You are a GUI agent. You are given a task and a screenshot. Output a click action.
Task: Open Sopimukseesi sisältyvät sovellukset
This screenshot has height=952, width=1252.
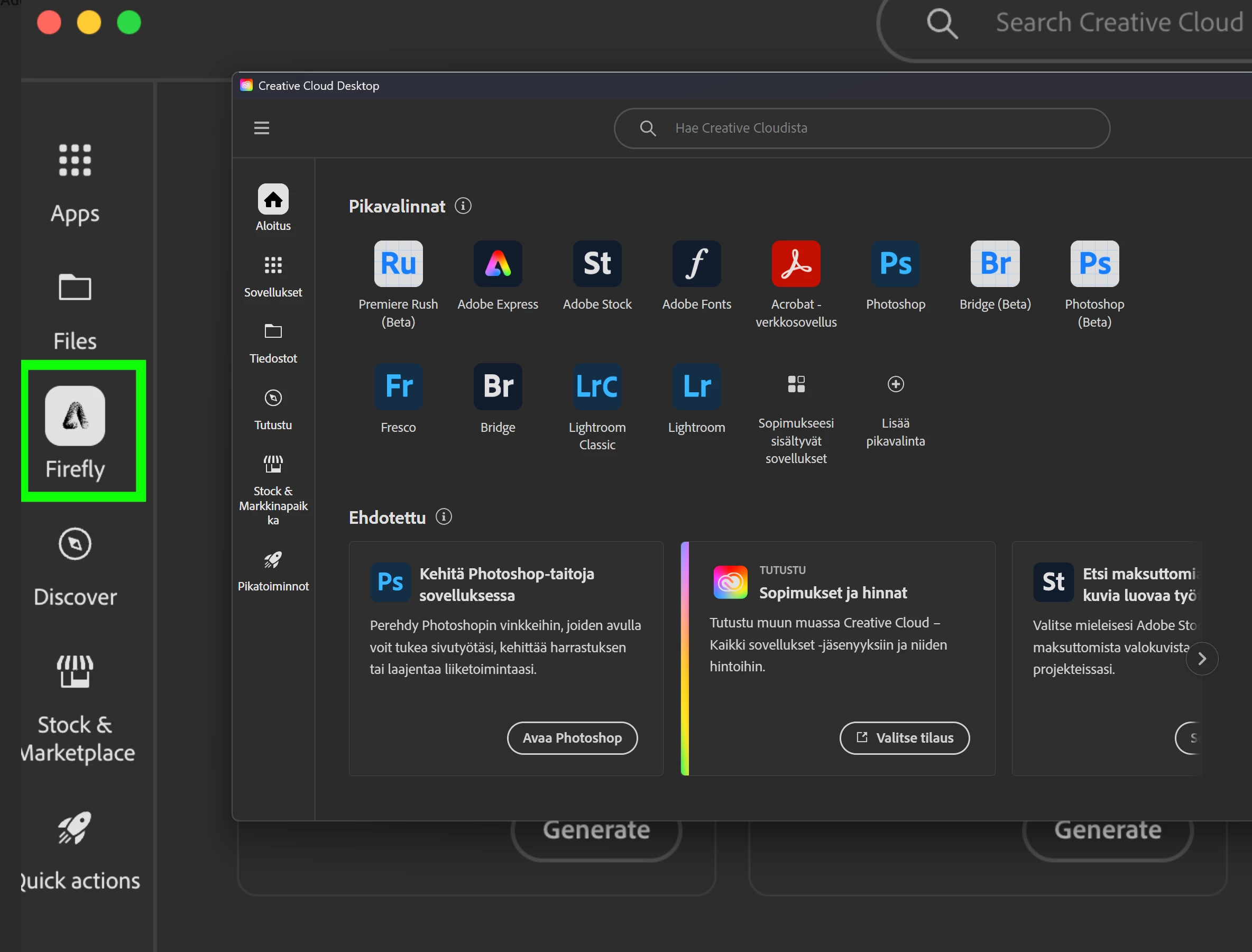coord(796,384)
